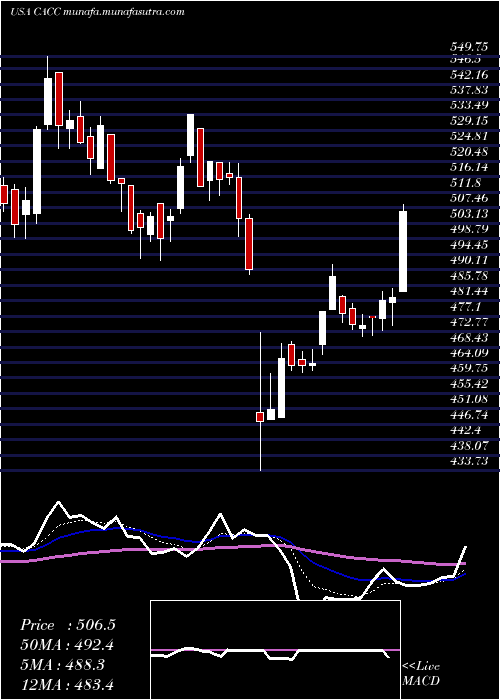
Task: Click the Price : 506.5 readout
Action: [68, 625]
